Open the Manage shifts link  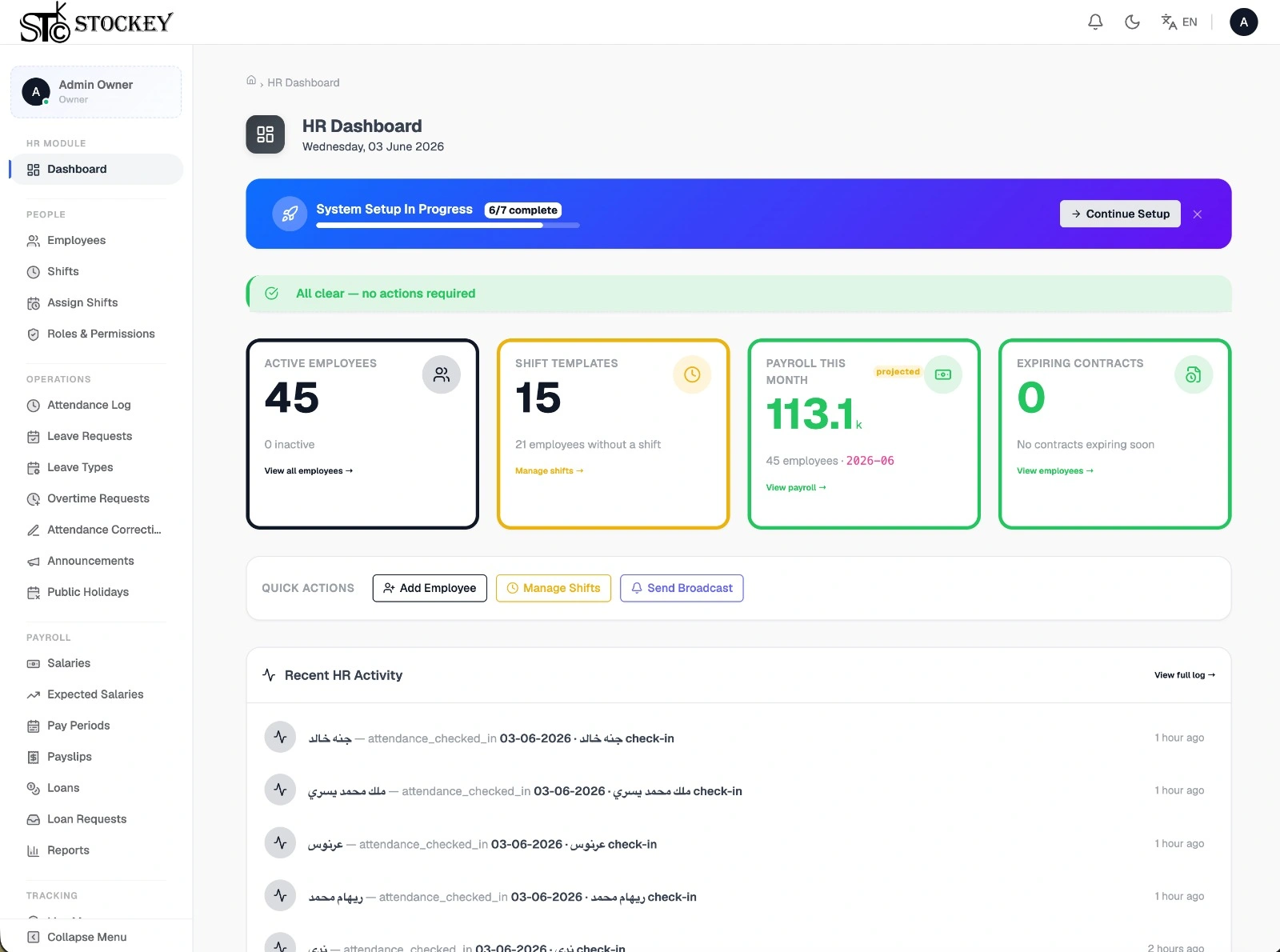pyautogui.click(x=550, y=471)
